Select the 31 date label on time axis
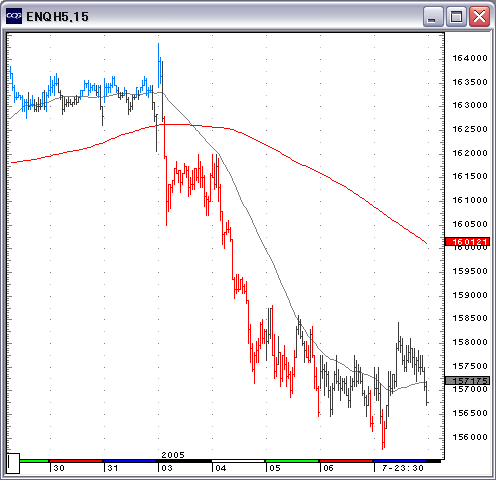The image size is (496, 480). click(x=113, y=468)
